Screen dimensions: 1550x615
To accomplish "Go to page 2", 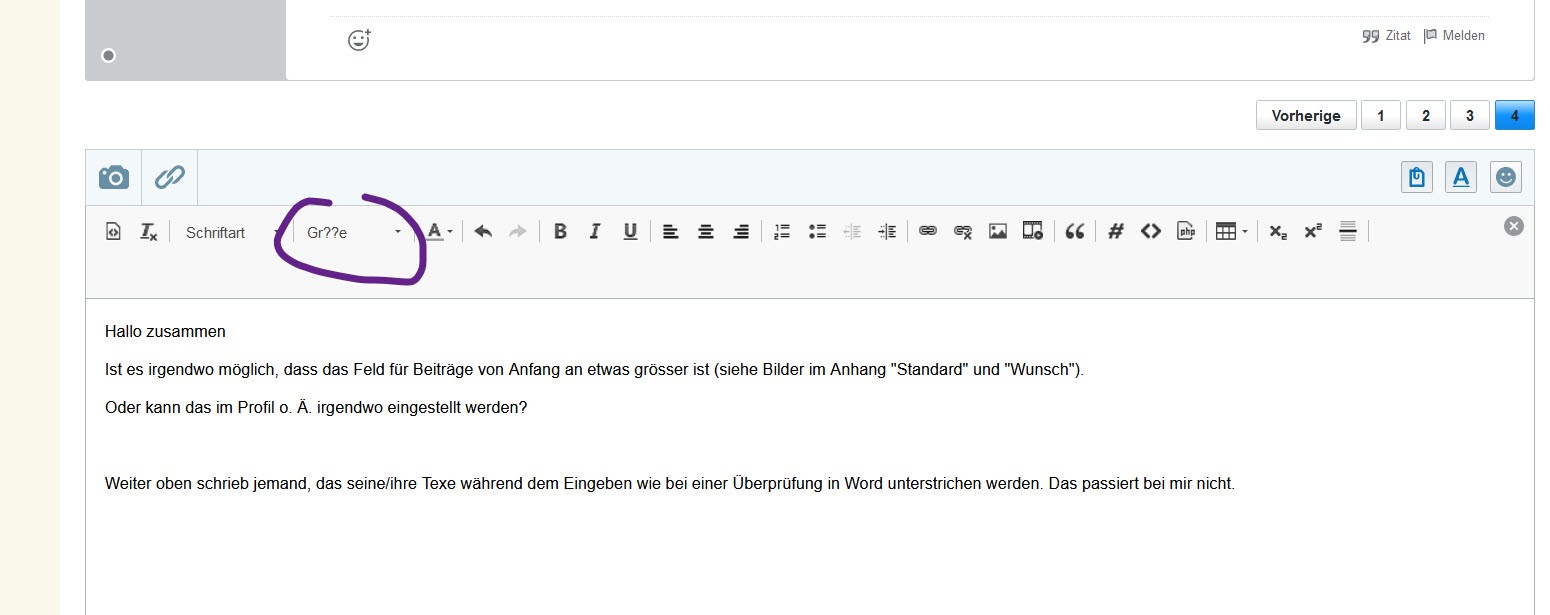I will pos(1425,116).
